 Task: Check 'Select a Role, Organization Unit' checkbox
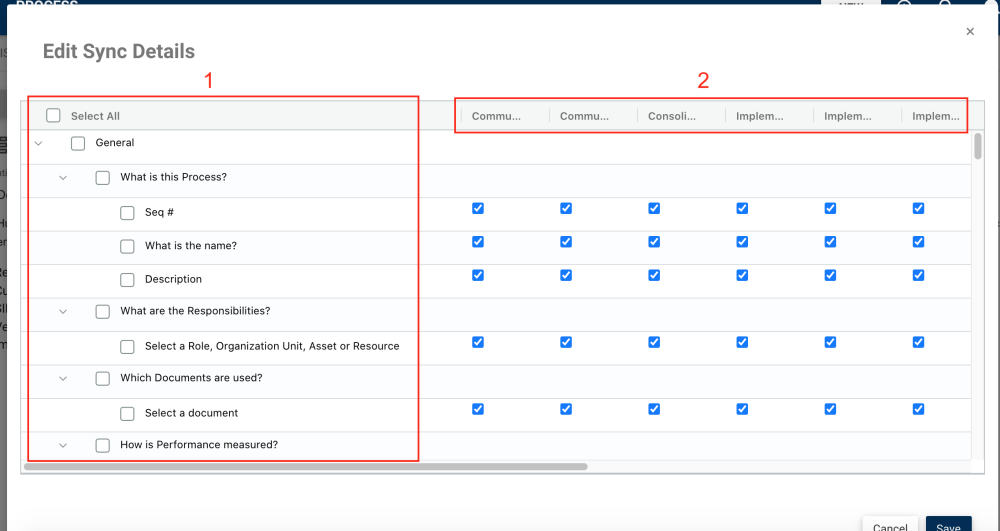[127, 347]
